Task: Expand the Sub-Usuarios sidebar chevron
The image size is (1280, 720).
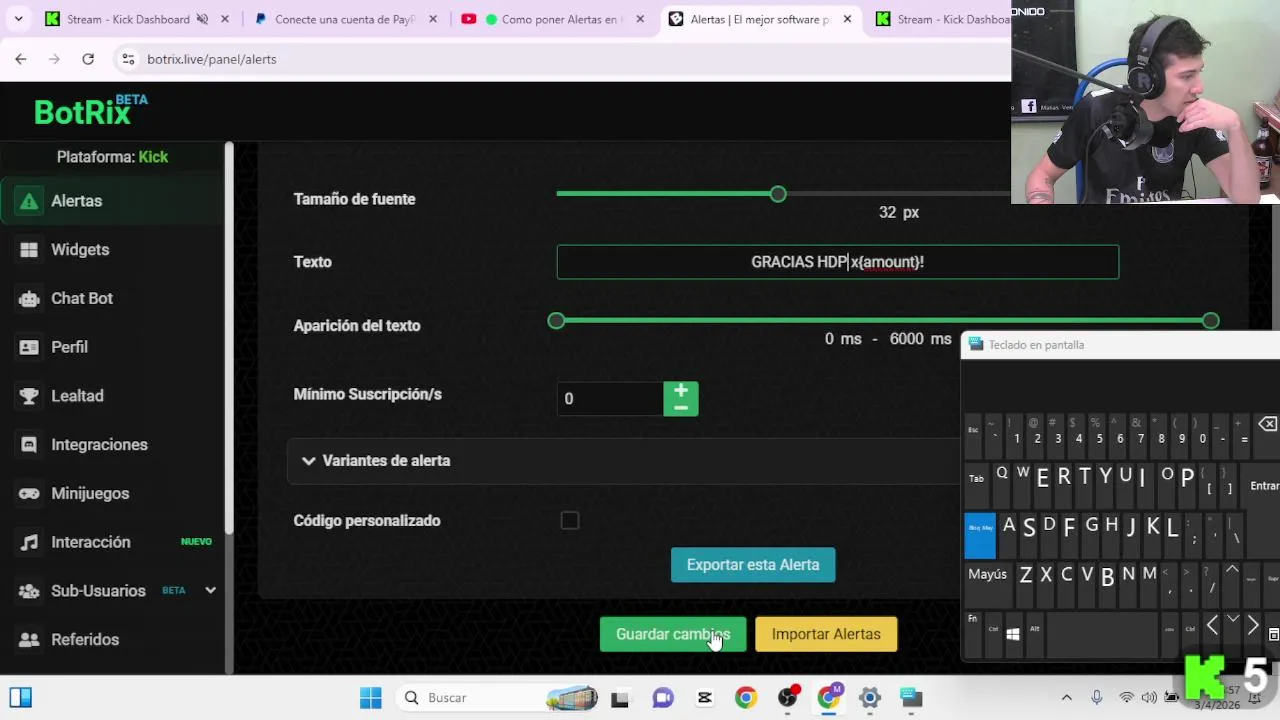Action: [x=210, y=590]
